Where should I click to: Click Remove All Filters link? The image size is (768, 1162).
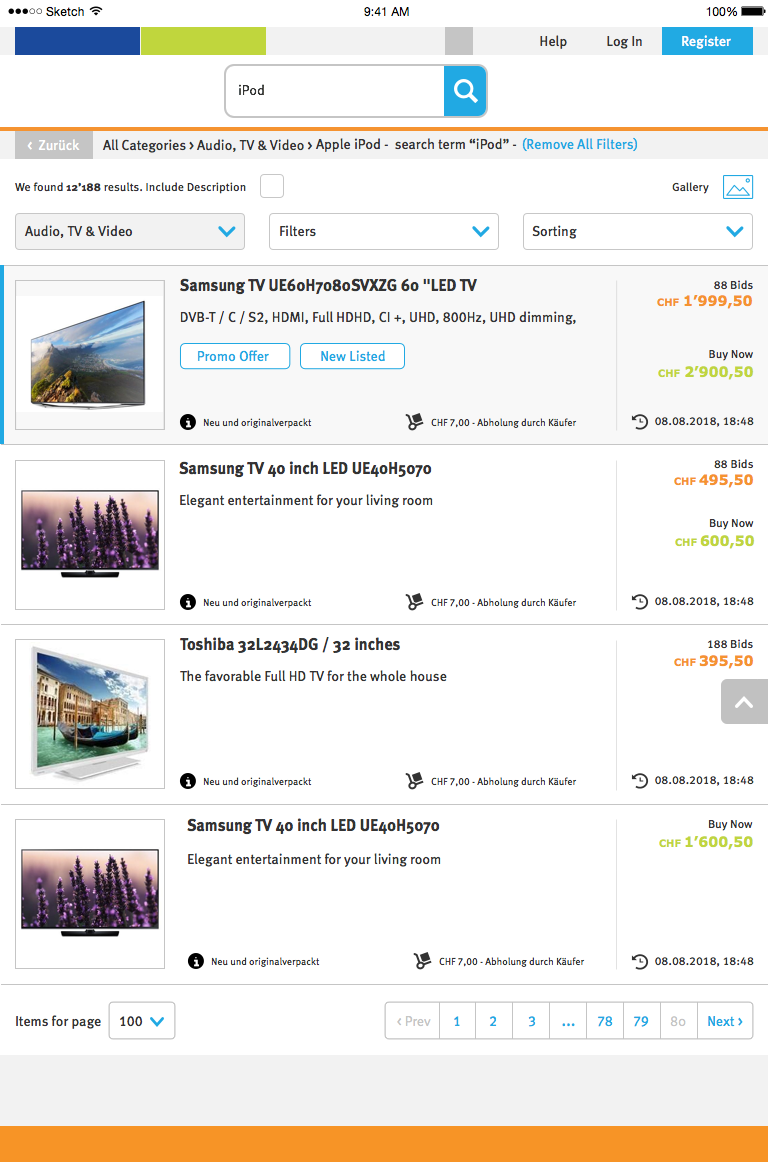(x=580, y=145)
